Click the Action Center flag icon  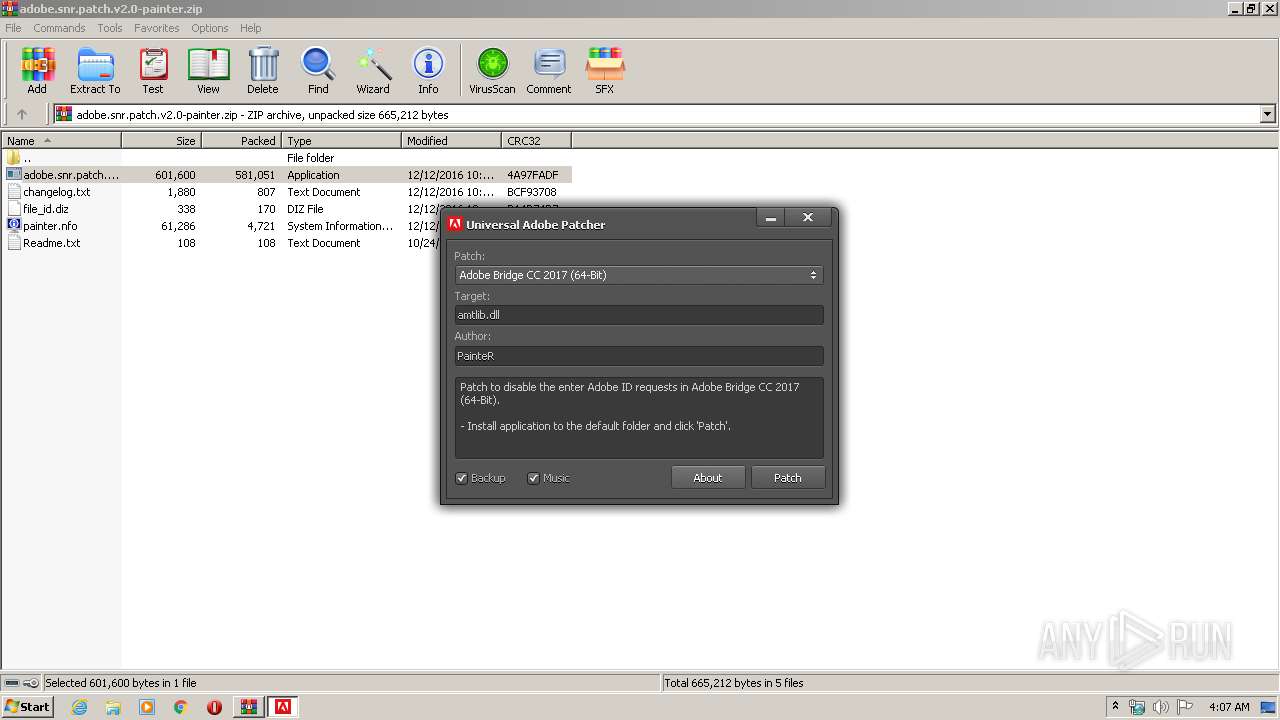(x=1185, y=707)
